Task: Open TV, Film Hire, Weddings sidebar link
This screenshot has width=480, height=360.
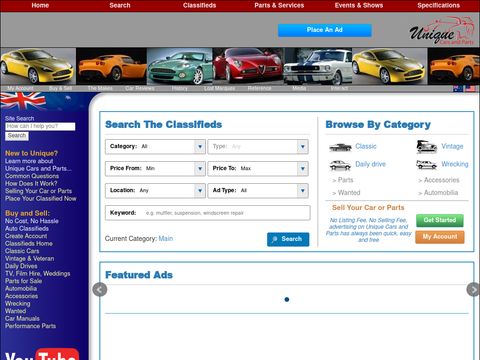Action: tap(38, 274)
